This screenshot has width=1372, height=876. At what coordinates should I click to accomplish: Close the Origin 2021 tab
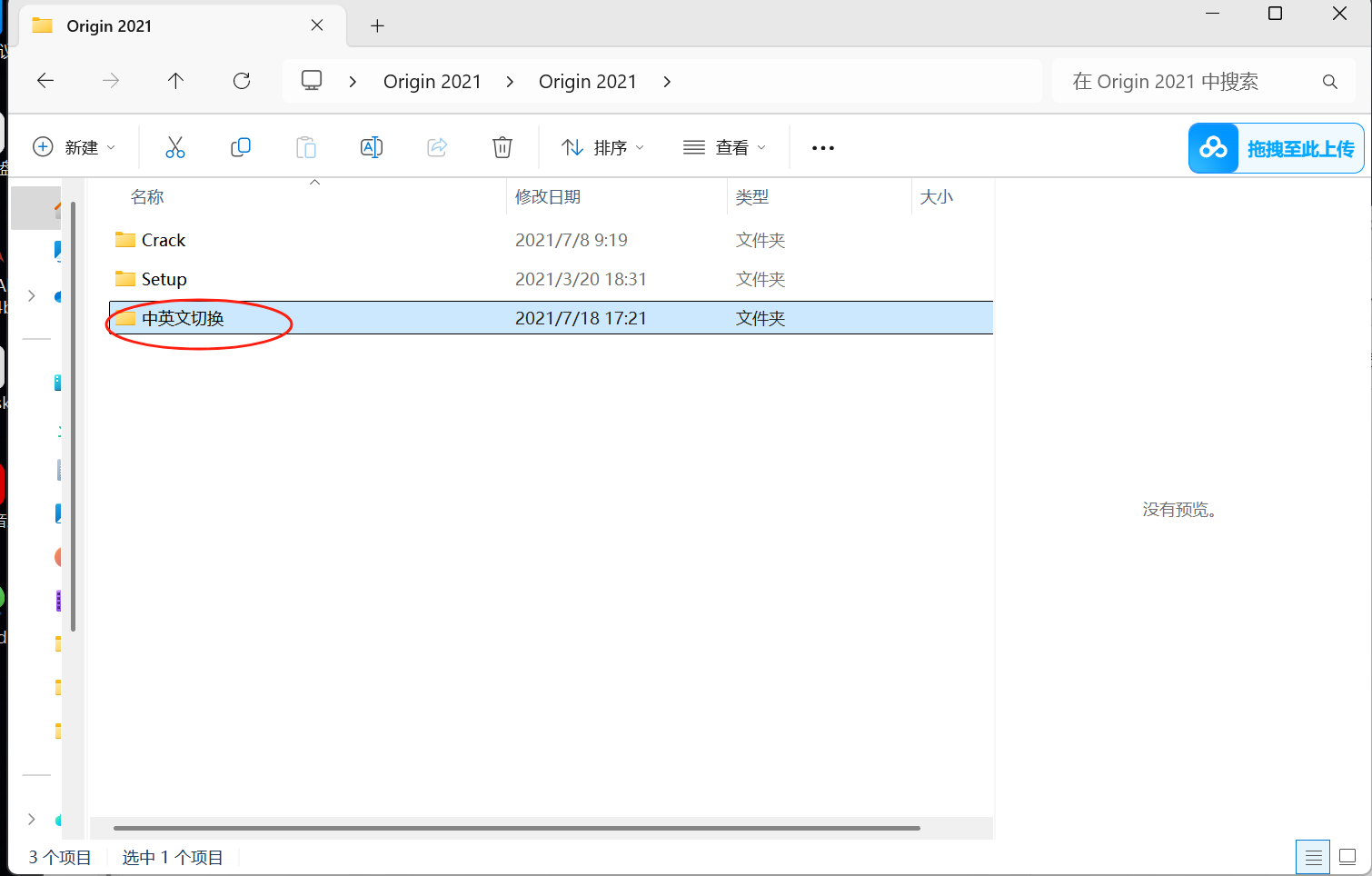[x=317, y=25]
